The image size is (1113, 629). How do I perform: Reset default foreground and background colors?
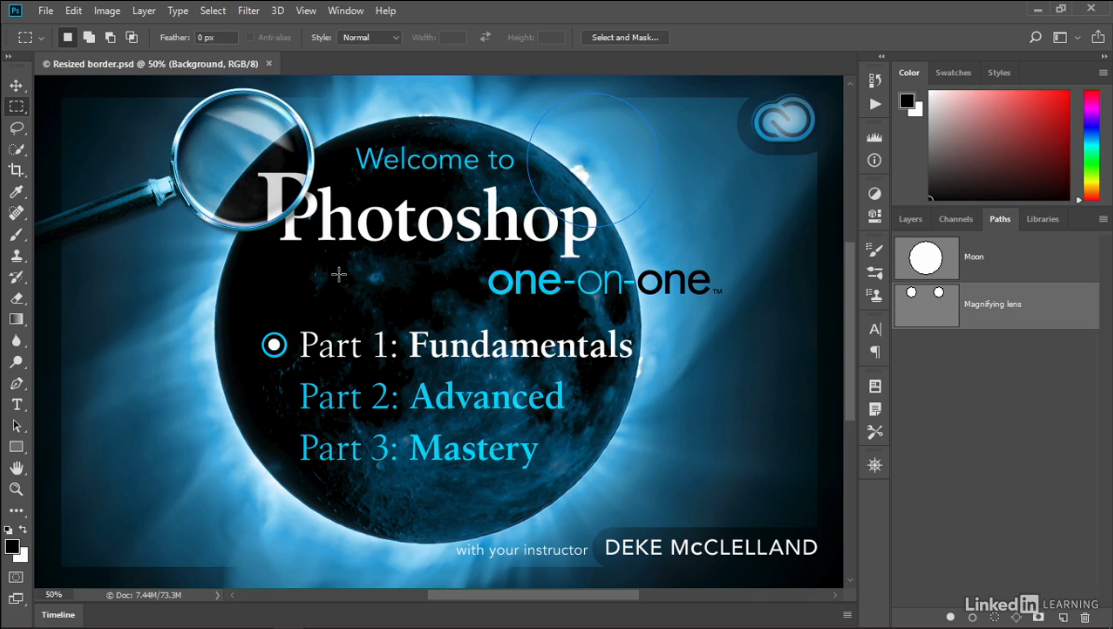[9, 530]
